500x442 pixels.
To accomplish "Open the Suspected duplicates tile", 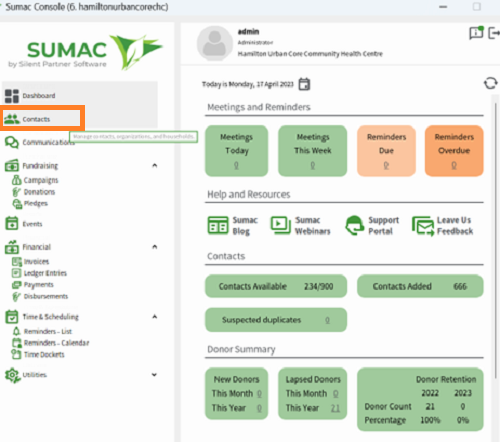I will (276, 320).
